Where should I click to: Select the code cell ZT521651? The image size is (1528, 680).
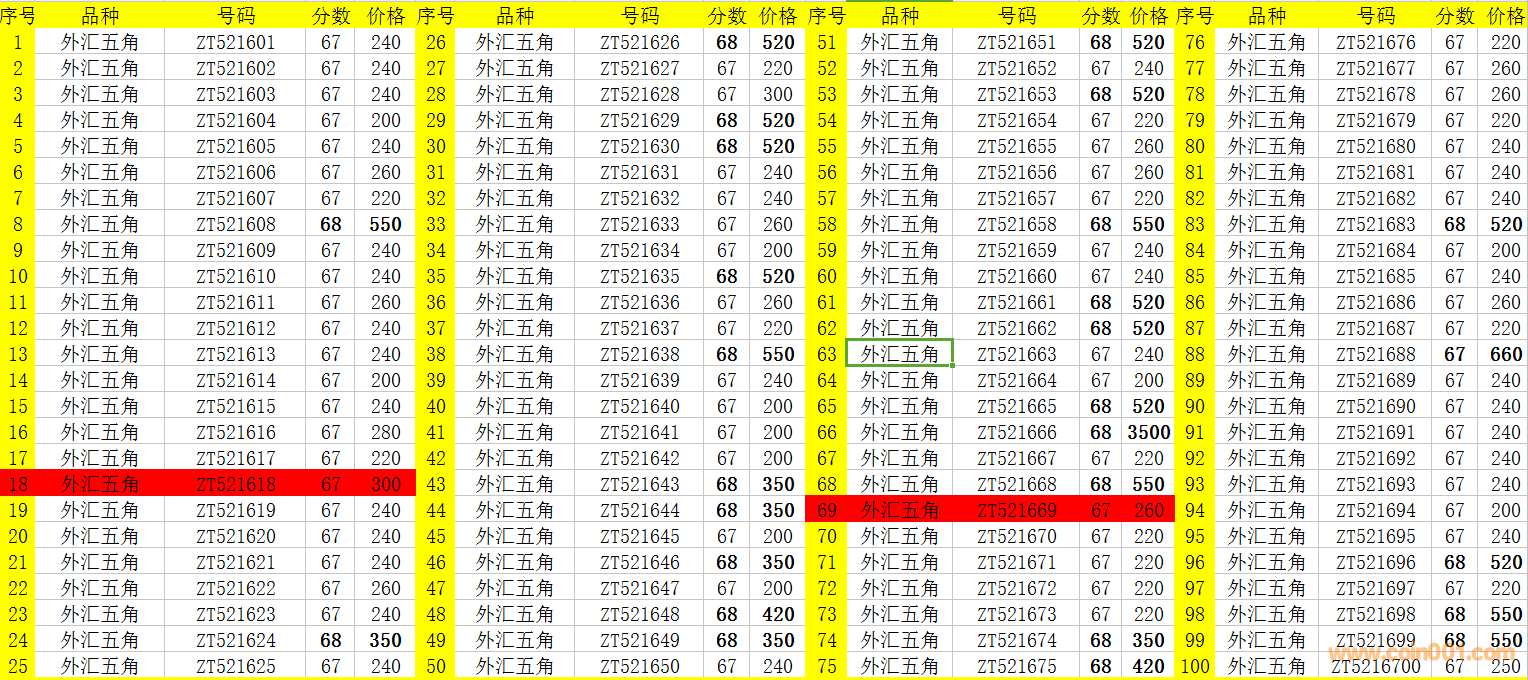click(1016, 42)
